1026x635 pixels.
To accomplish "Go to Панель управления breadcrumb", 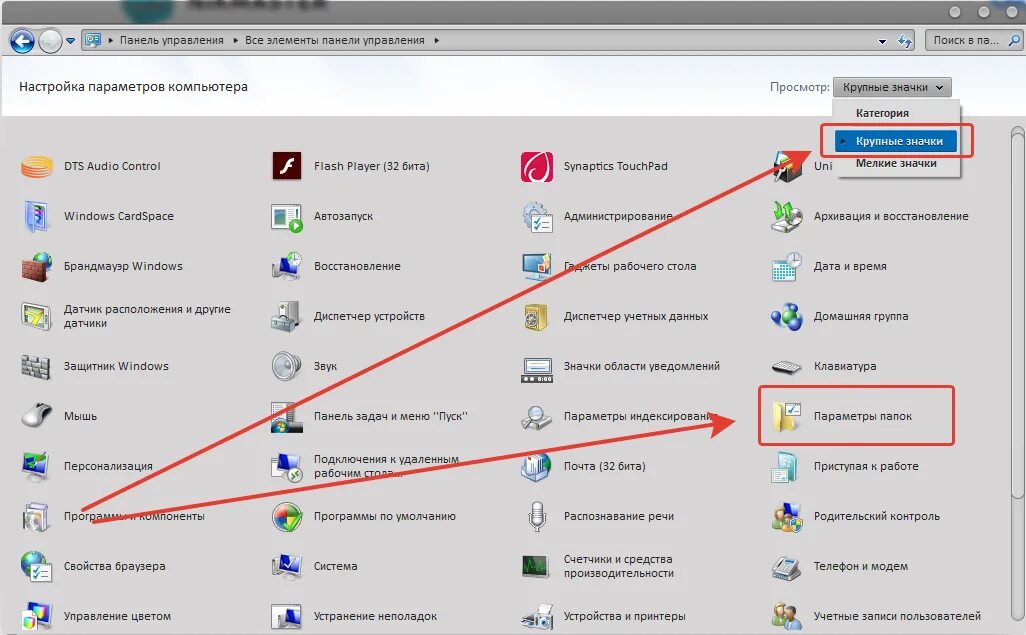I will (x=171, y=41).
